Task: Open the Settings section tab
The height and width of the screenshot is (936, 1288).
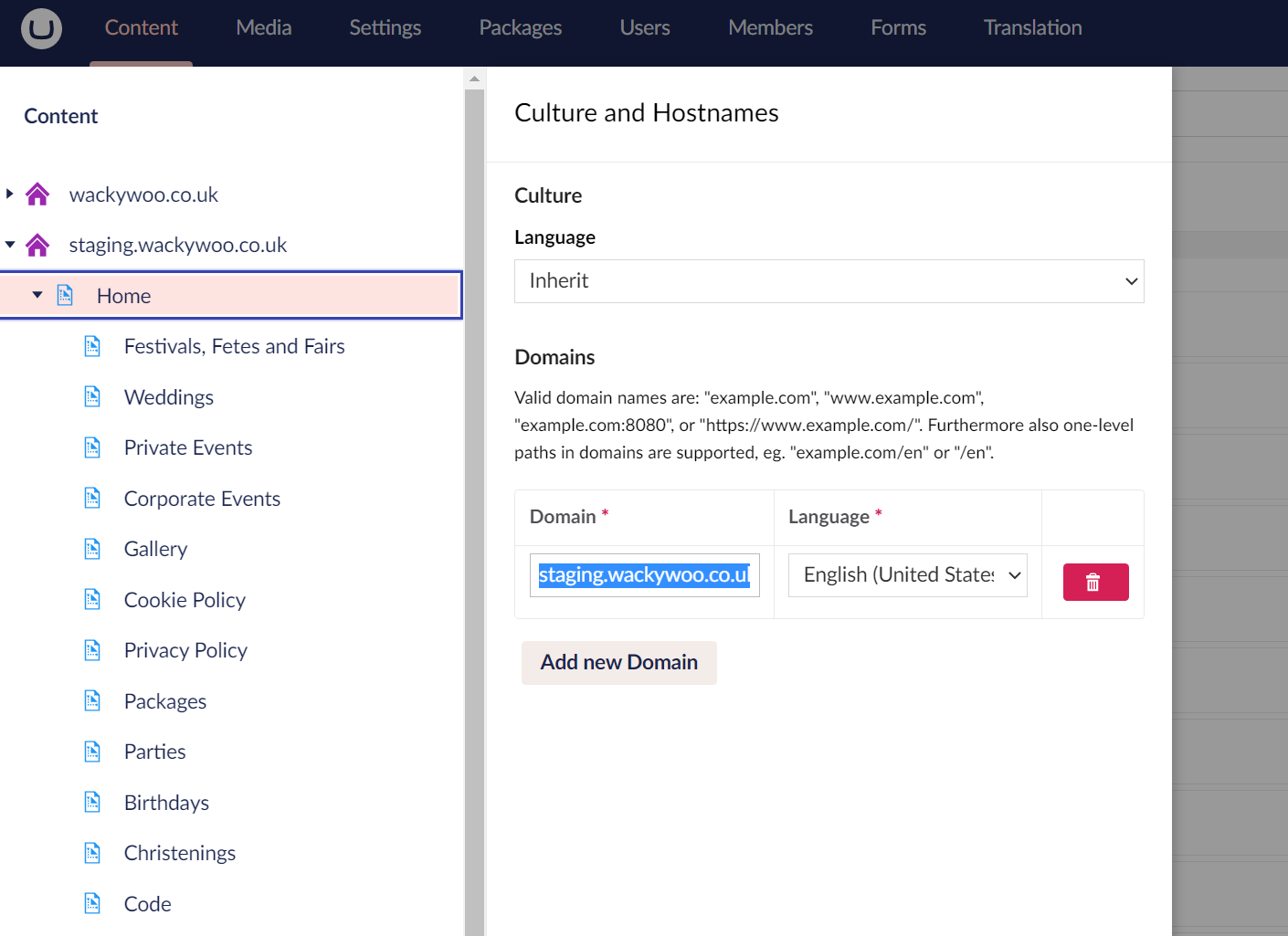Action: 385,28
